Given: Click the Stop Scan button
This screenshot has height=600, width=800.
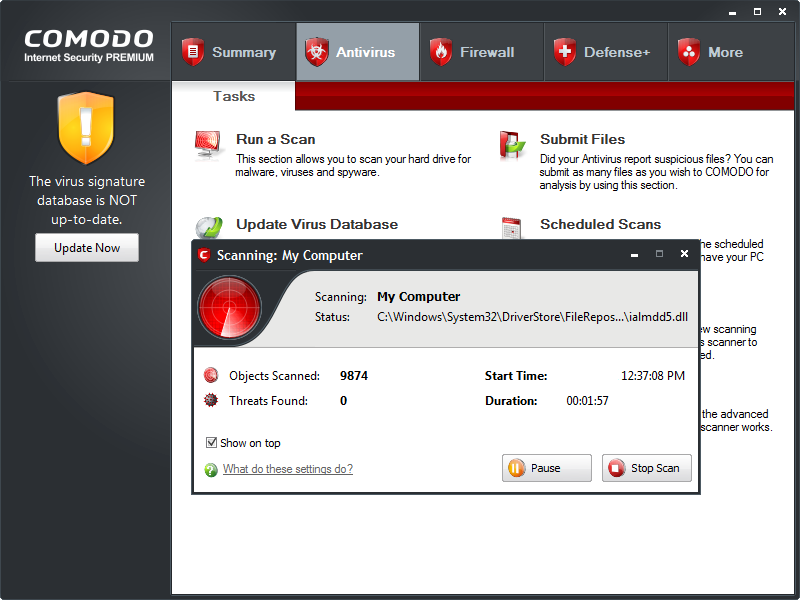Looking at the screenshot, I should click(646, 468).
